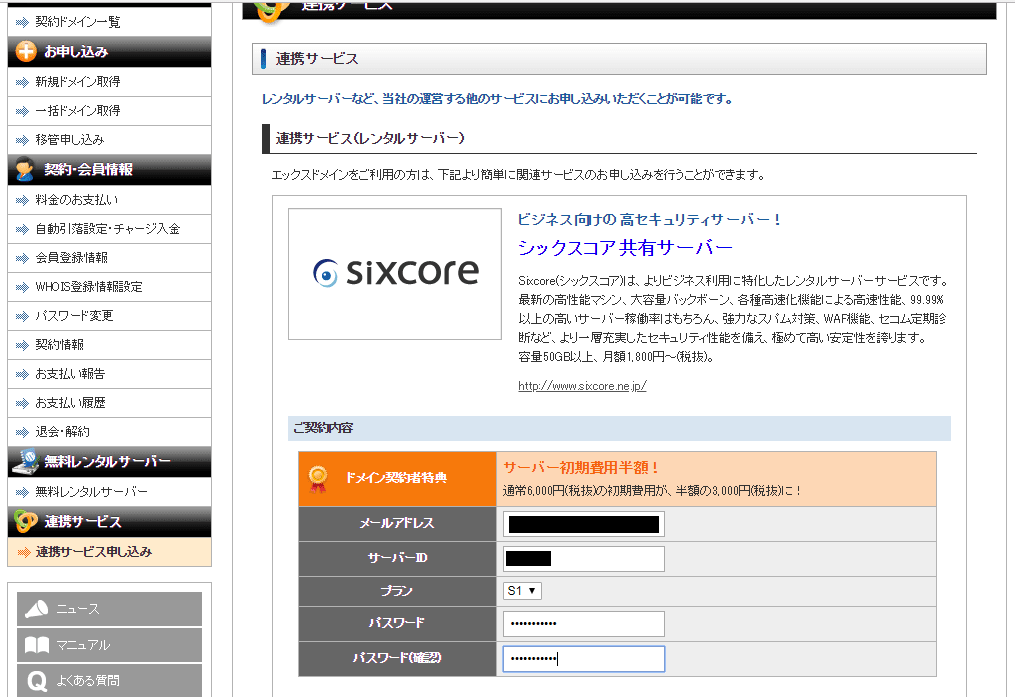Image resolution: width=1015 pixels, height=697 pixels.
Task: Open the プラン dropdown showing S1
Action: pos(522,591)
